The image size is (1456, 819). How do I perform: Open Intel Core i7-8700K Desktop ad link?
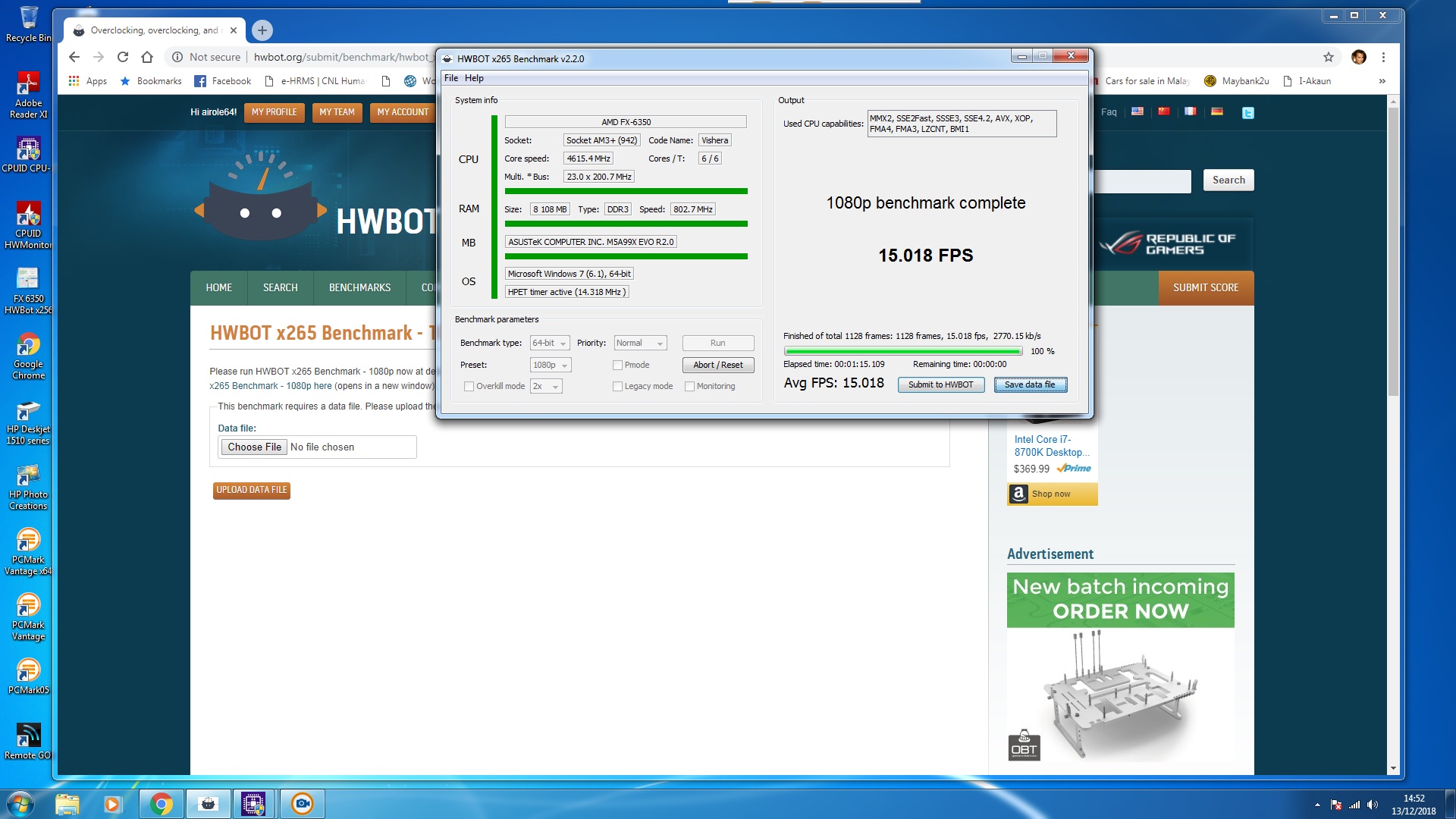click(1051, 447)
